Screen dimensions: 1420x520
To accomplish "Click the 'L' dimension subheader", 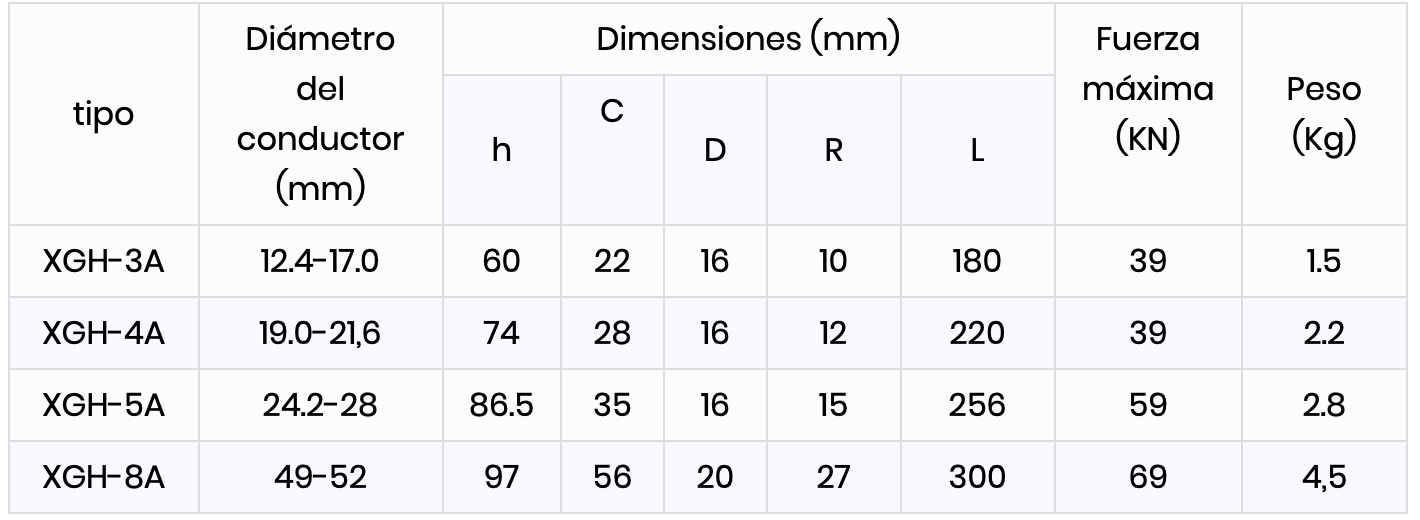I will point(977,150).
